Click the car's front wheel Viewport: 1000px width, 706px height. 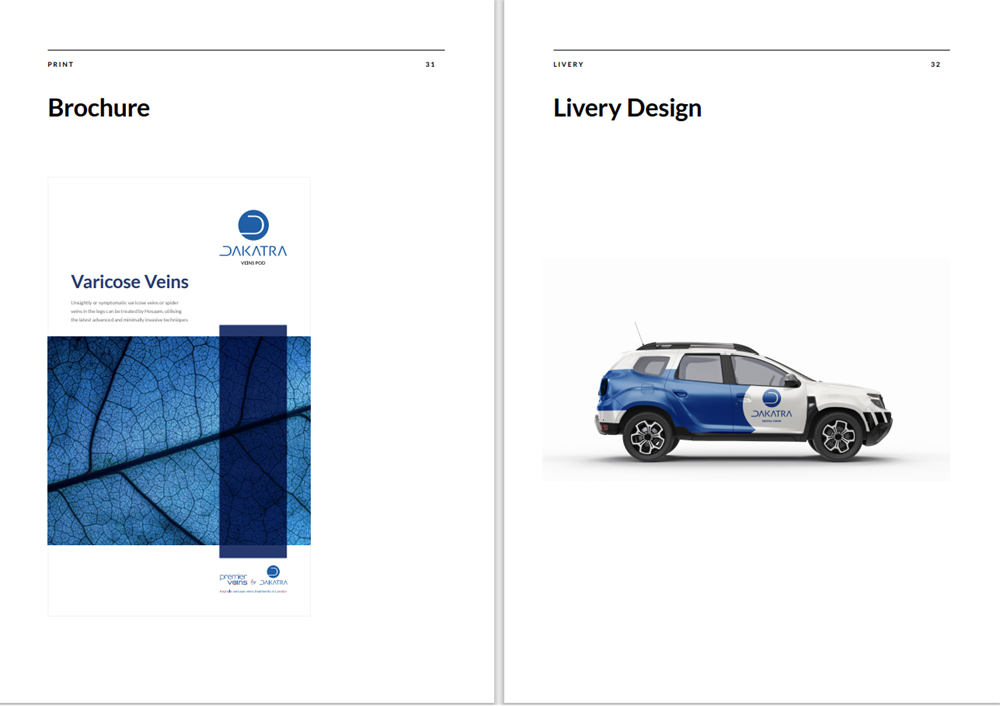(x=836, y=436)
